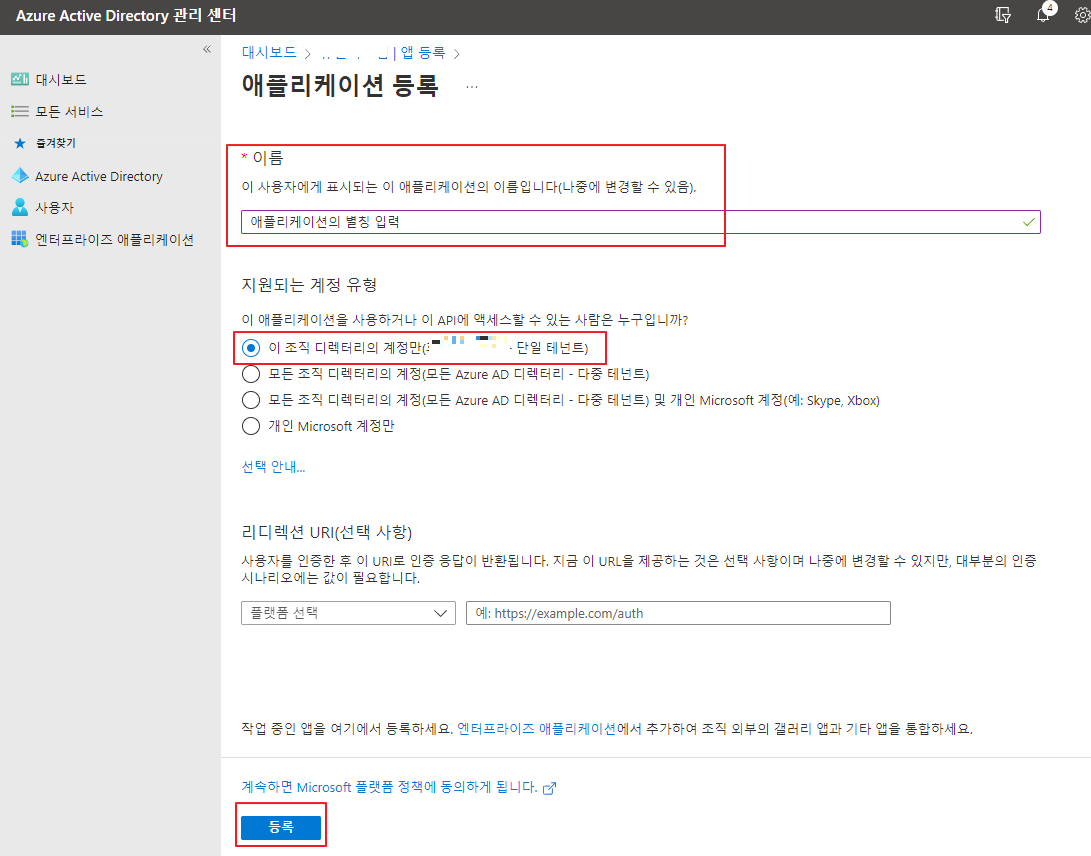Open settings gear in top bar

point(1082,15)
